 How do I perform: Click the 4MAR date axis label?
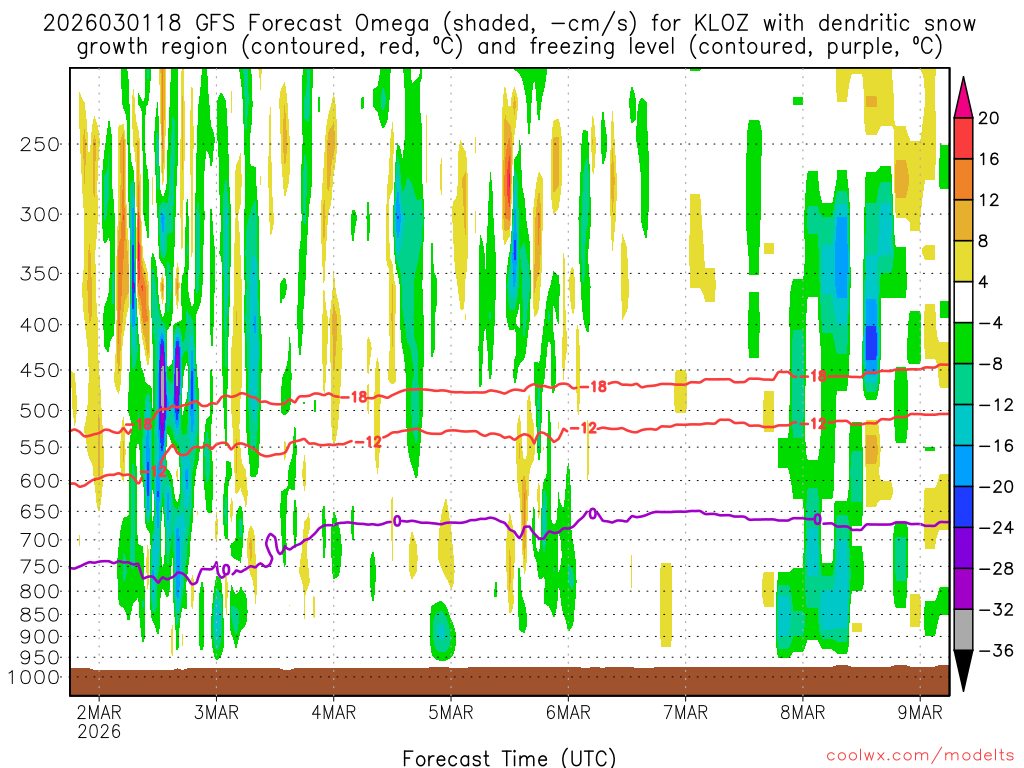click(334, 712)
